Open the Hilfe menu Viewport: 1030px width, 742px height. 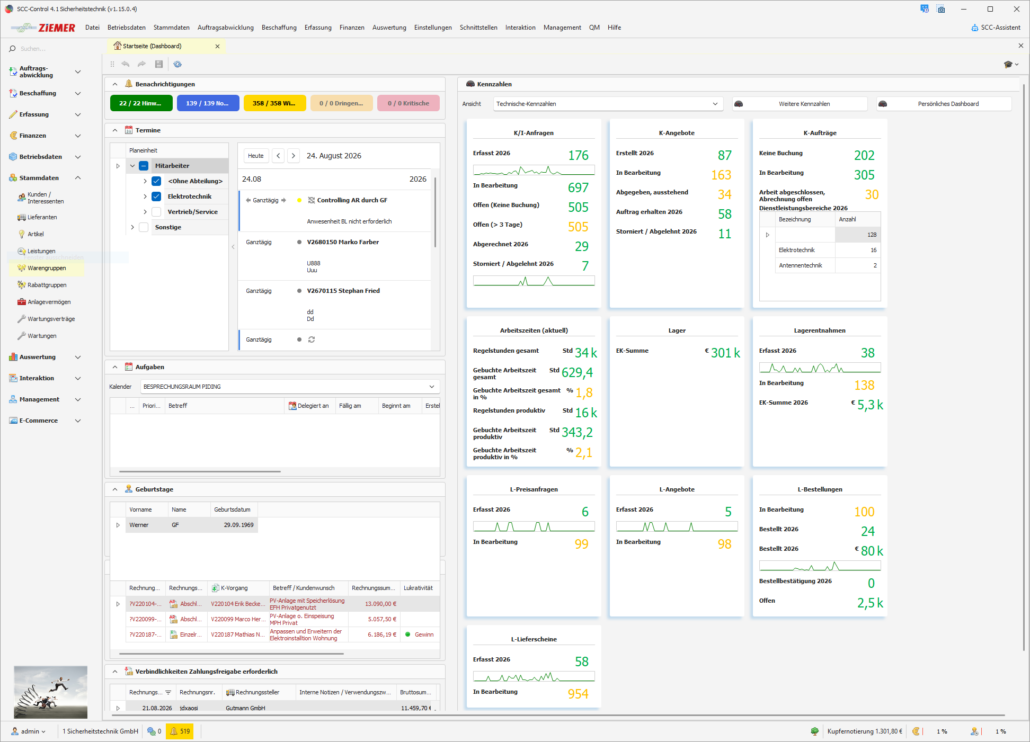click(x=614, y=28)
